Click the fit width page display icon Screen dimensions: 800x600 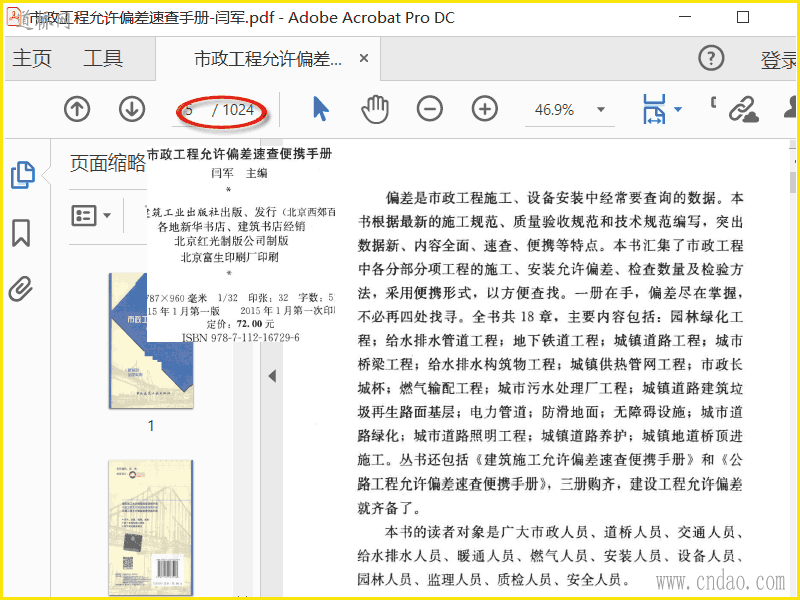tap(654, 109)
